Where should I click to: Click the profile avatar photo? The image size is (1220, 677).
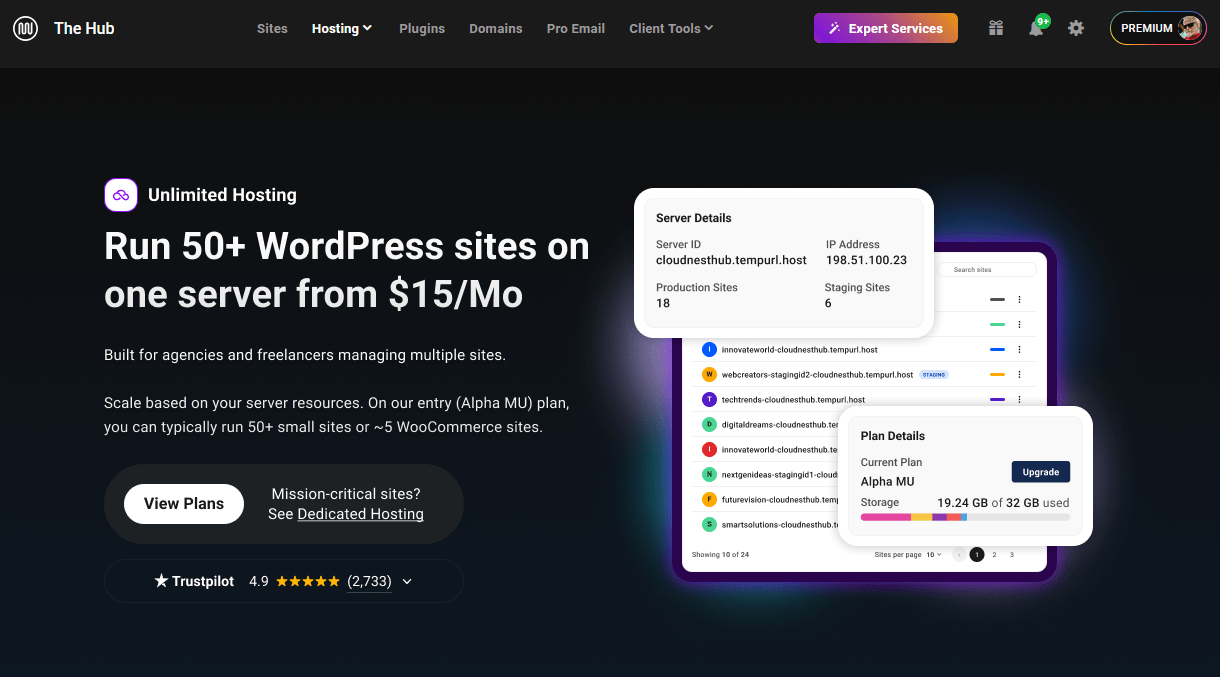point(1190,28)
